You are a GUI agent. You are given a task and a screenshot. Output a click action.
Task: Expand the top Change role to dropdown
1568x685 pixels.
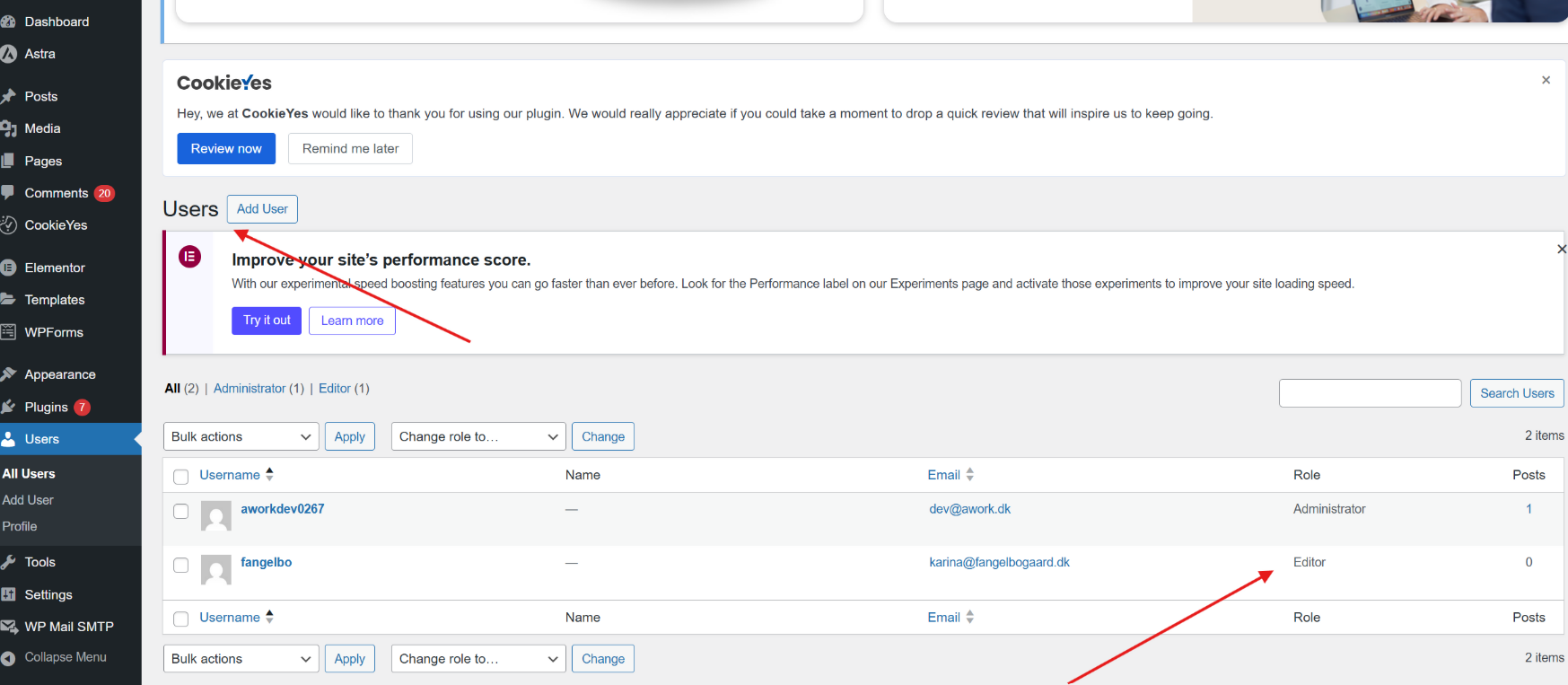pos(477,436)
